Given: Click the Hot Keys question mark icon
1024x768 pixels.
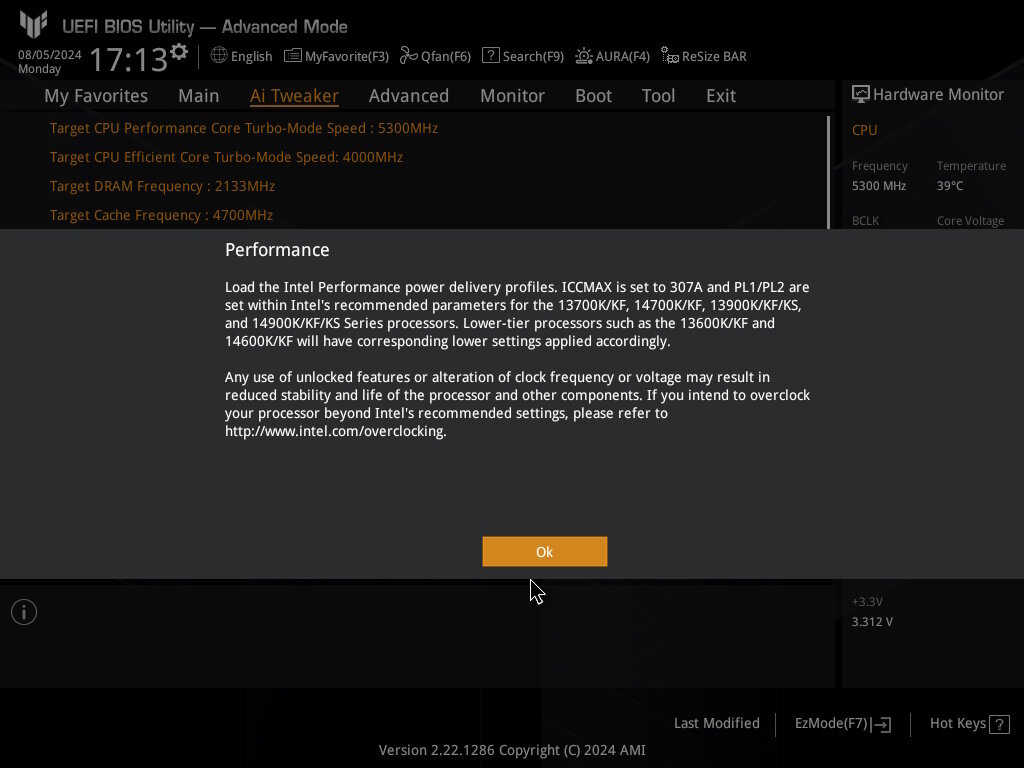Looking at the screenshot, I should coord(999,724).
